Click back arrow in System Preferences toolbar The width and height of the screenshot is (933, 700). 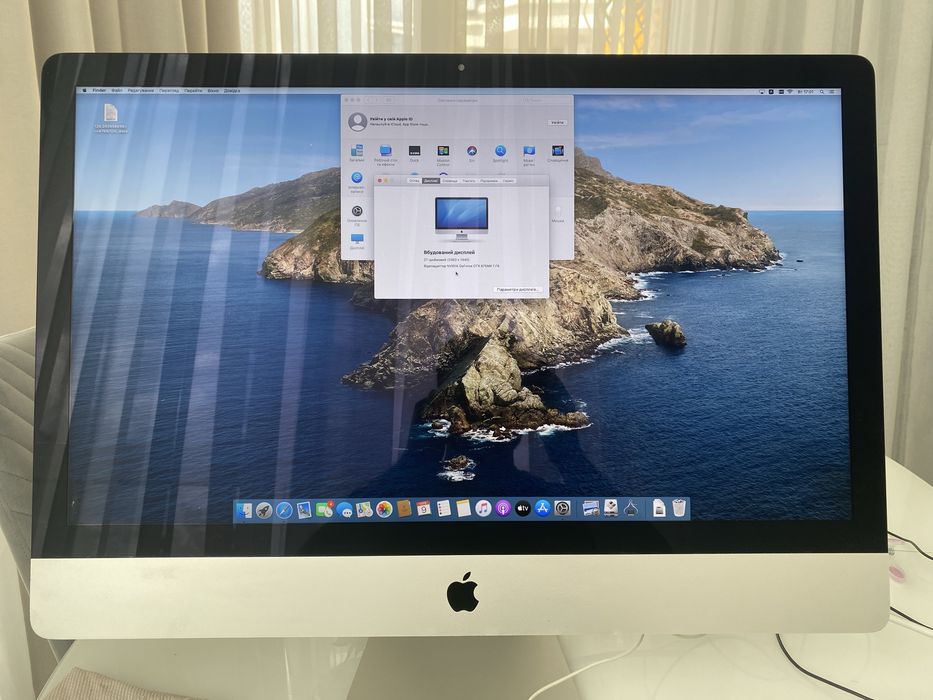pyautogui.click(x=367, y=100)
